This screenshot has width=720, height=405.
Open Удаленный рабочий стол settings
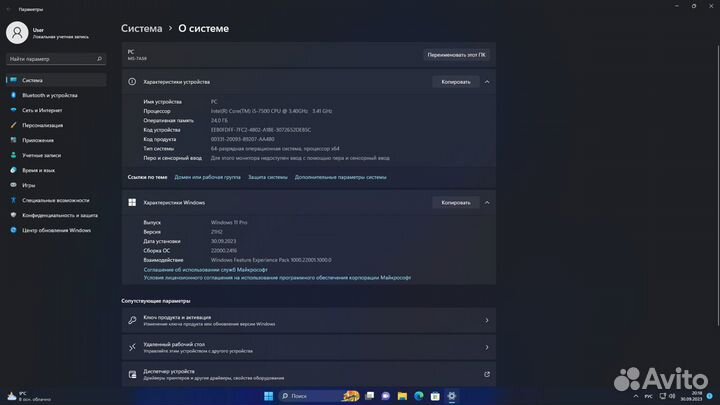pos(309,347)
